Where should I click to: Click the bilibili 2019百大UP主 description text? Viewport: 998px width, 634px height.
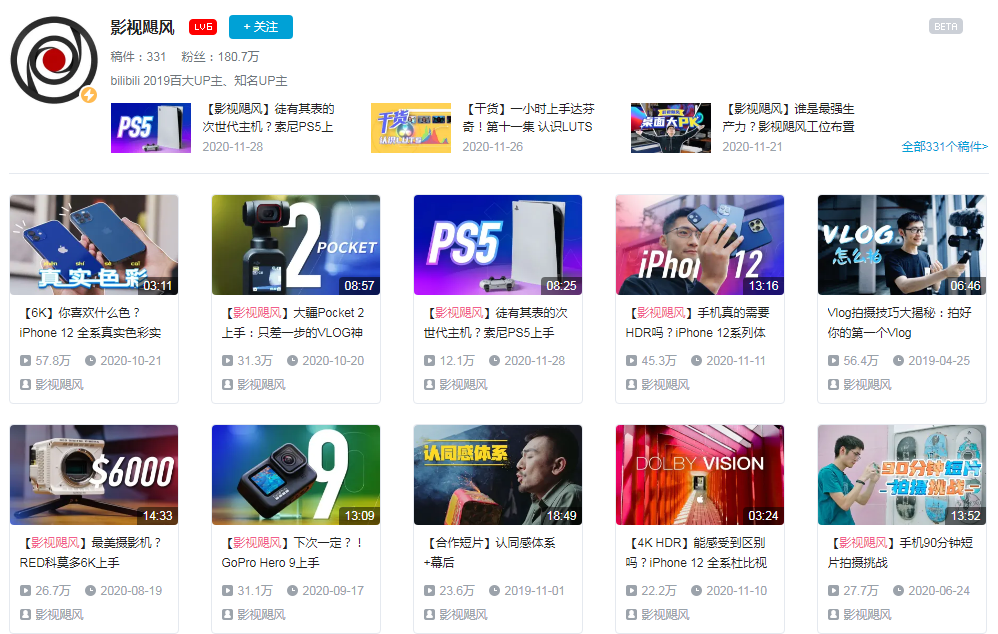(199, 81)
